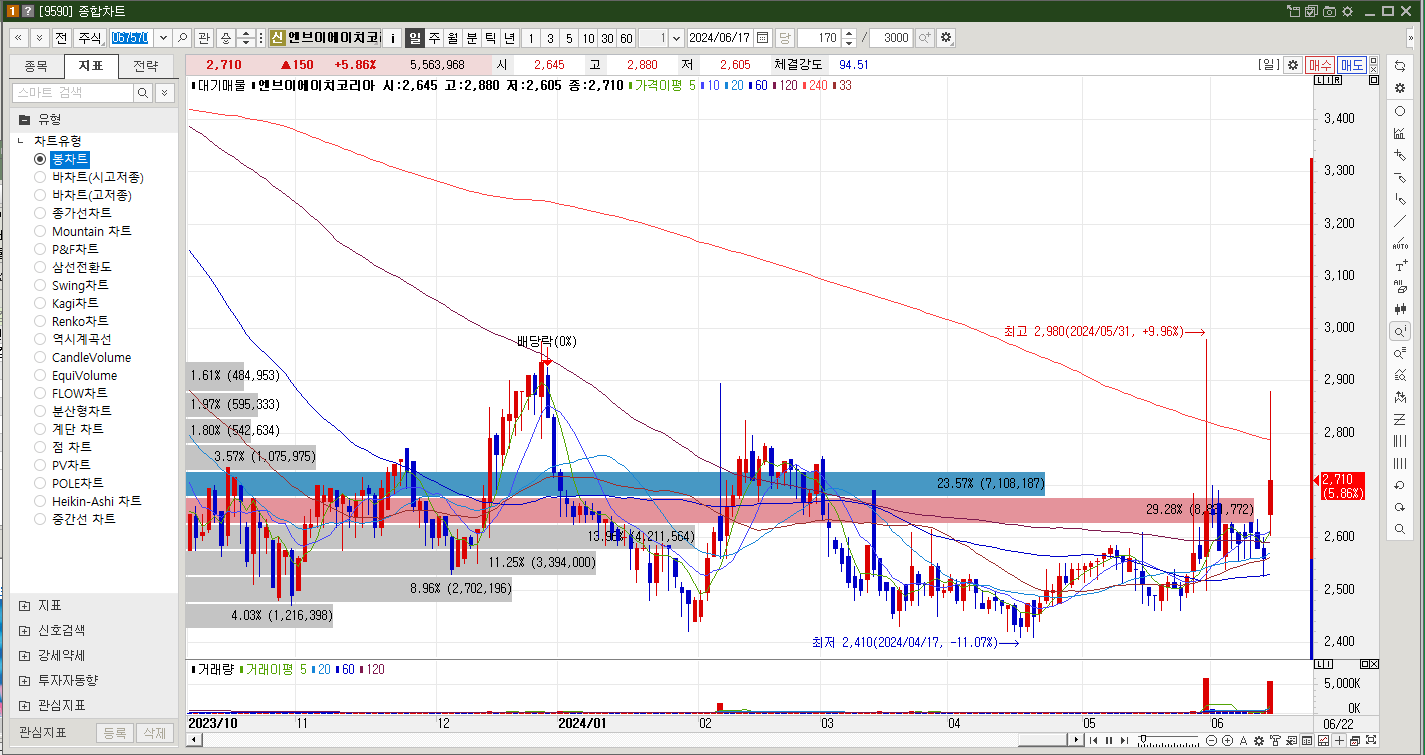This screenshot has width=1425, height=755.
Task: Click the calendar icon beside the date
Action: 763,38
